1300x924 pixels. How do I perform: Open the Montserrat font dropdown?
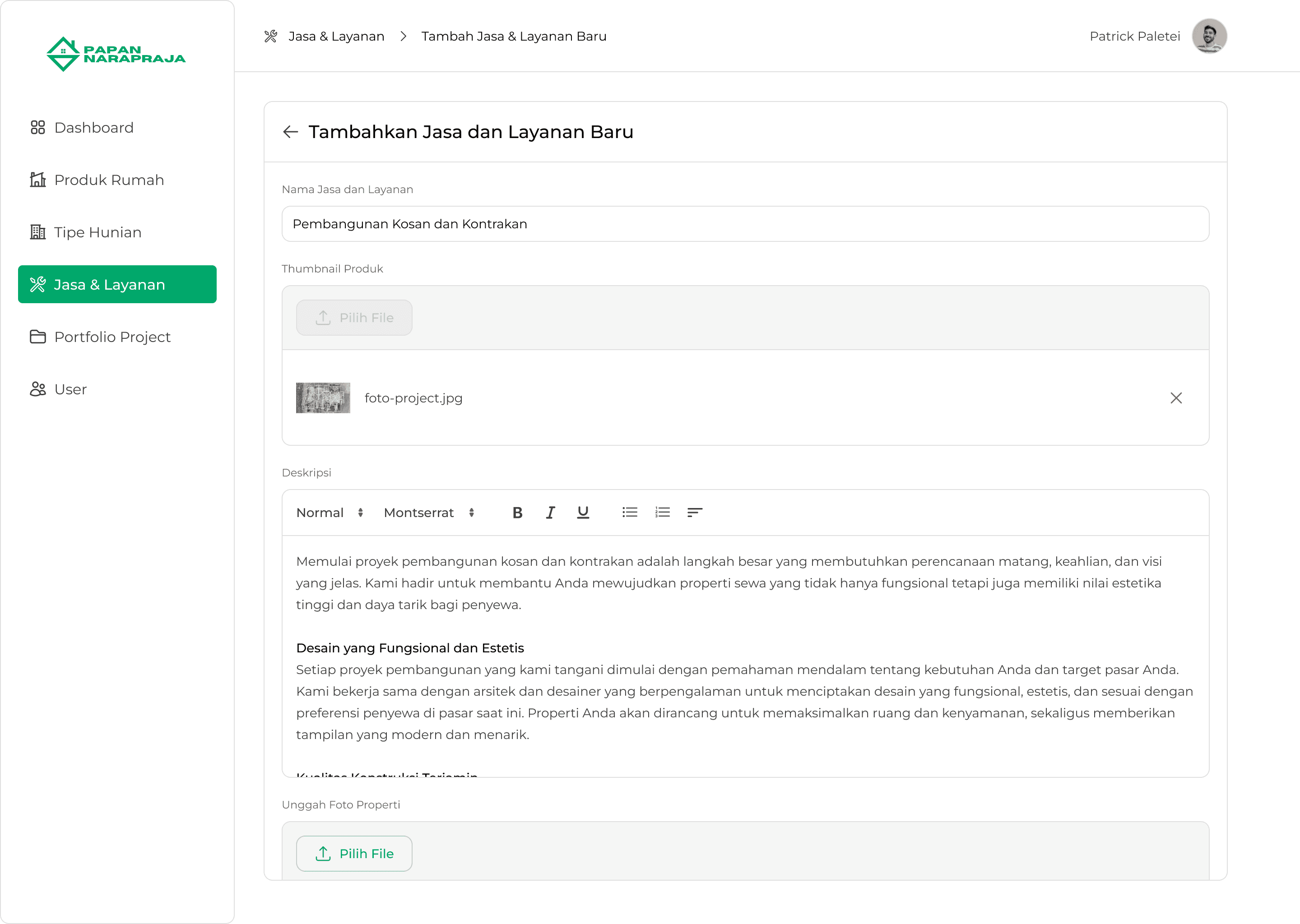[428, 513]
